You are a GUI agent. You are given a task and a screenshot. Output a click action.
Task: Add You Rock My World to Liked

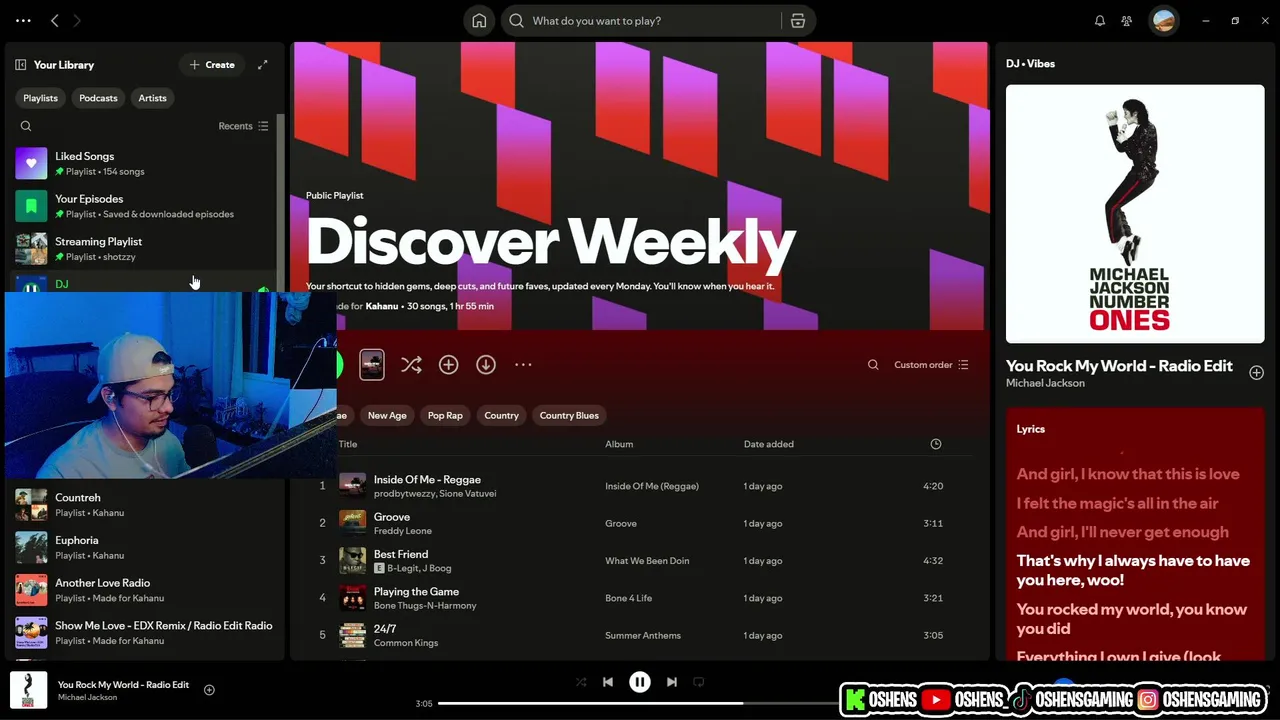tap(1256, 372)
